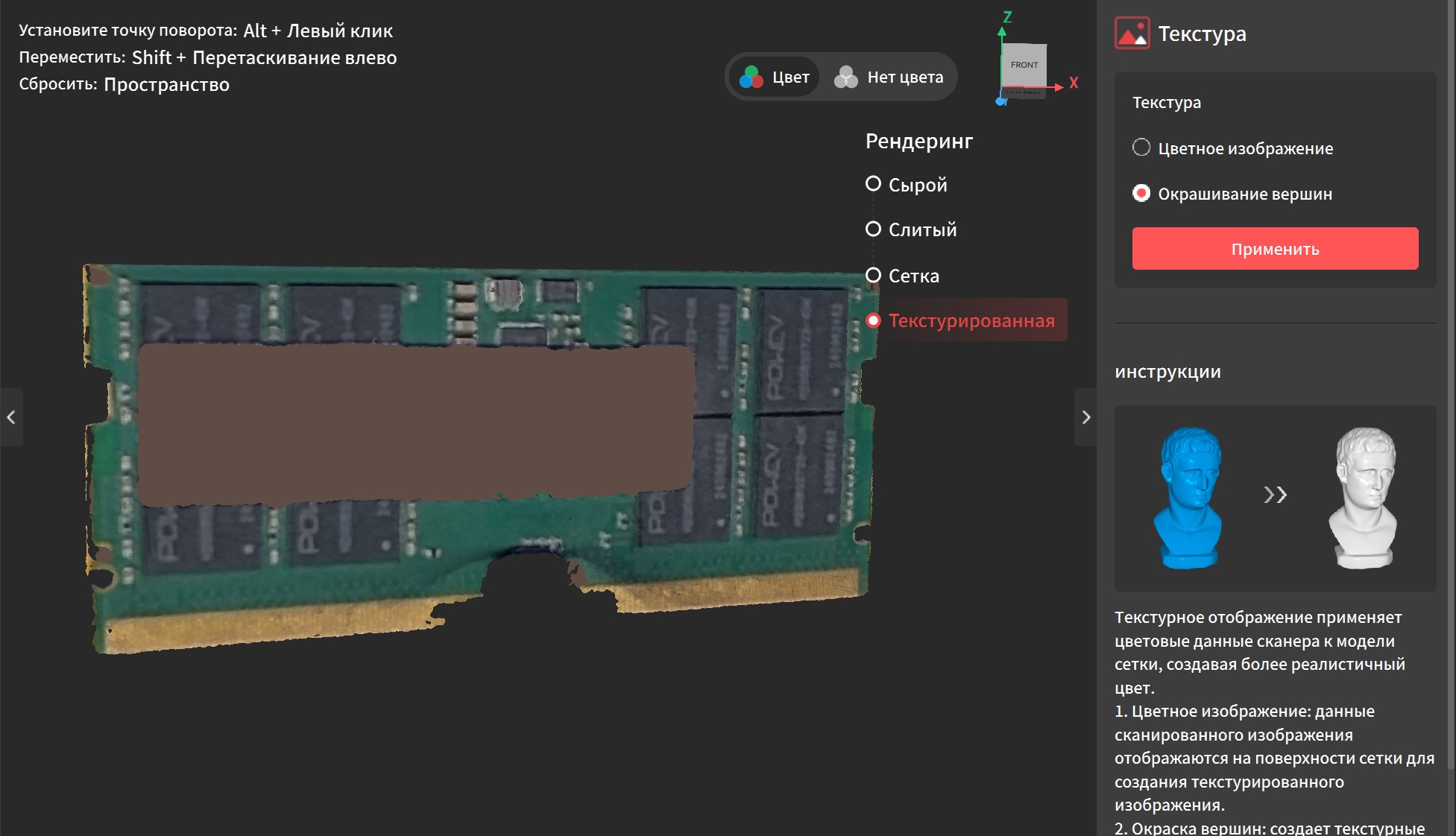The height and width of the screenshot is (836, 1456).
Task: Click the blue Y axis endpoint on gizmo
Action: [1001, 101]
